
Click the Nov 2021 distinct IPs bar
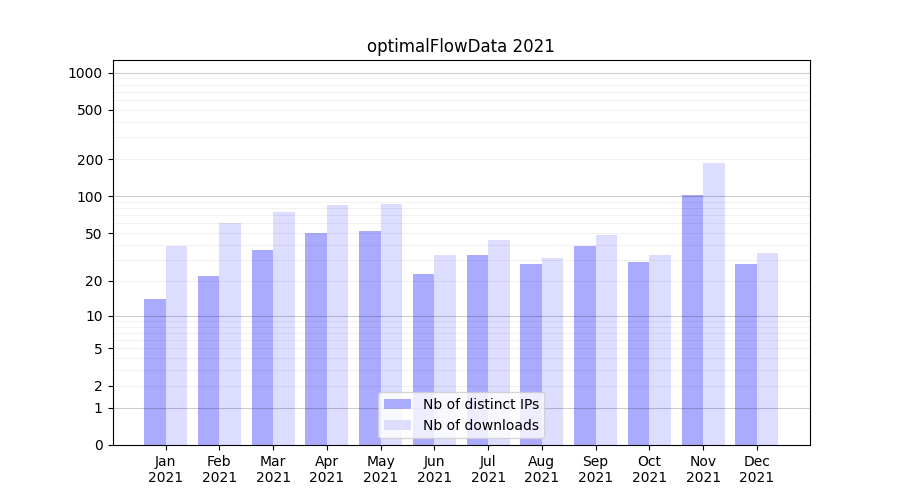tap(692, 320)
